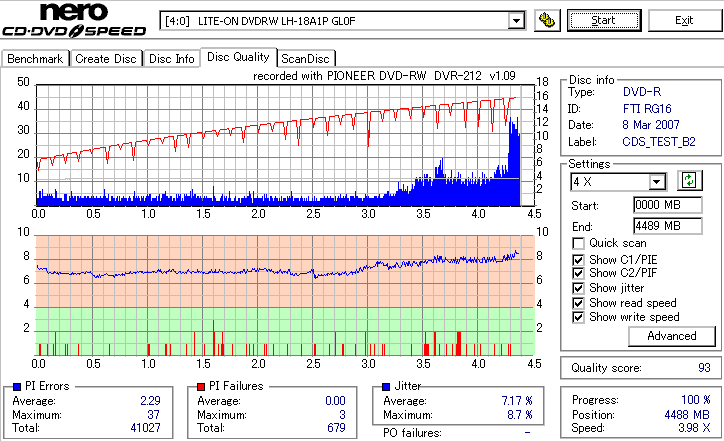724x441 pixels.
Task: Click the Position value 4488 MB
Action: 687,415
